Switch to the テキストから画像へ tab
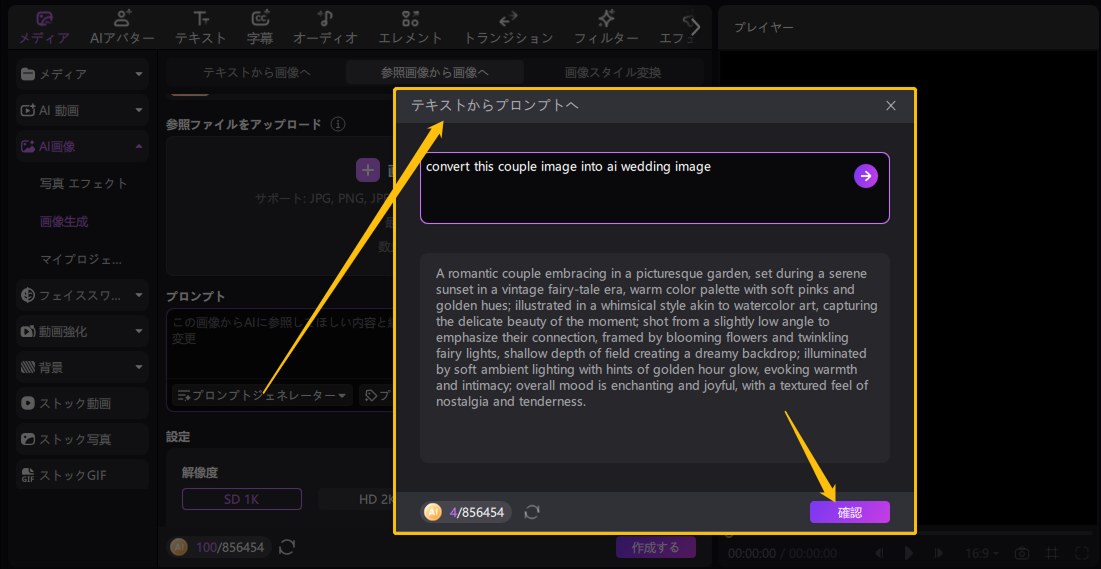 256,73
